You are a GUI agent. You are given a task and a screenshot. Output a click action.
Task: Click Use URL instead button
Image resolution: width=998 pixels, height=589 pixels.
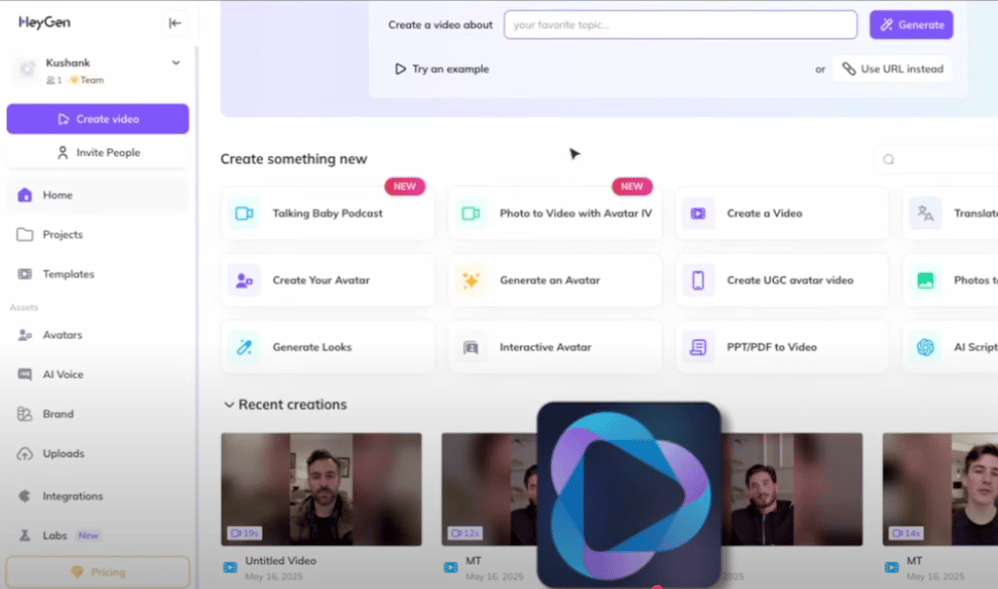[x=893, y=69]
